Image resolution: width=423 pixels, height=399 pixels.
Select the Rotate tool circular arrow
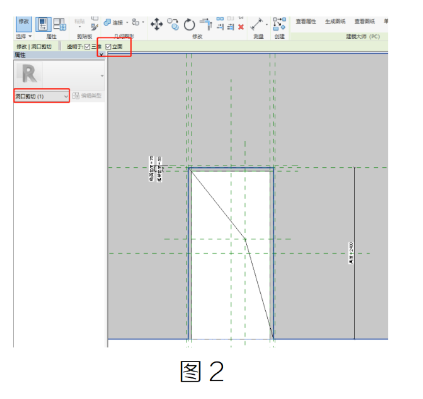coord(189,24)
